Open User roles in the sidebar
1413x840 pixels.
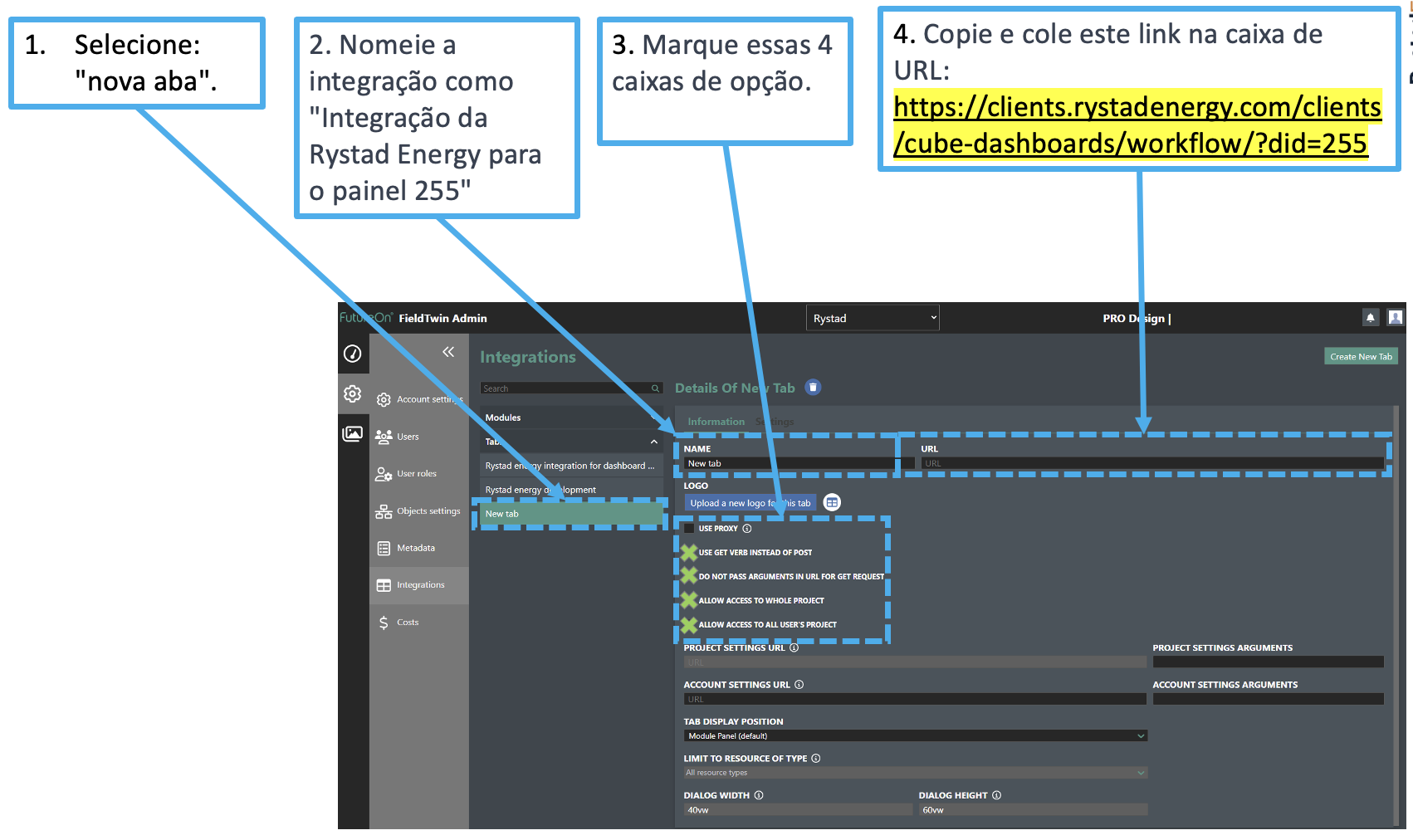click(419, 474)
